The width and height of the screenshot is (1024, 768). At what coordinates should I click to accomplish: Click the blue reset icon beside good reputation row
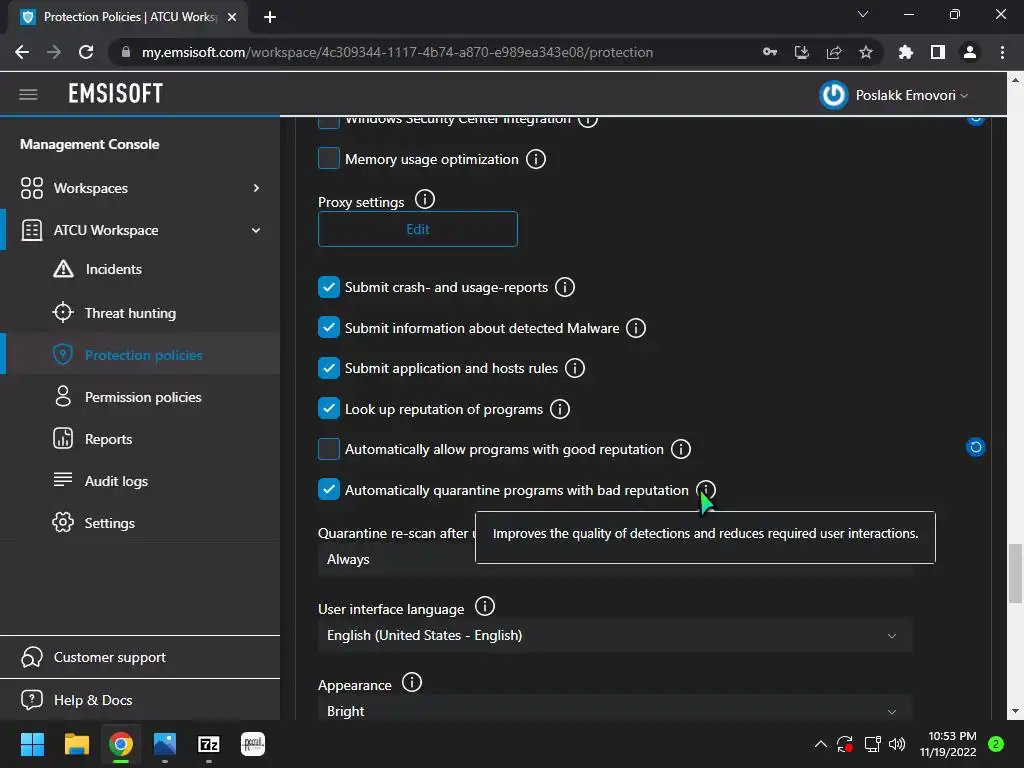975,447
